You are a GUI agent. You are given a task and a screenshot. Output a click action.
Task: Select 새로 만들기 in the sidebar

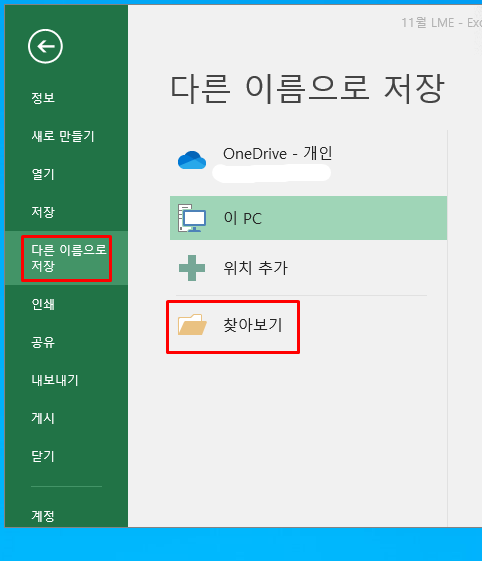click(x=63, y=136)
